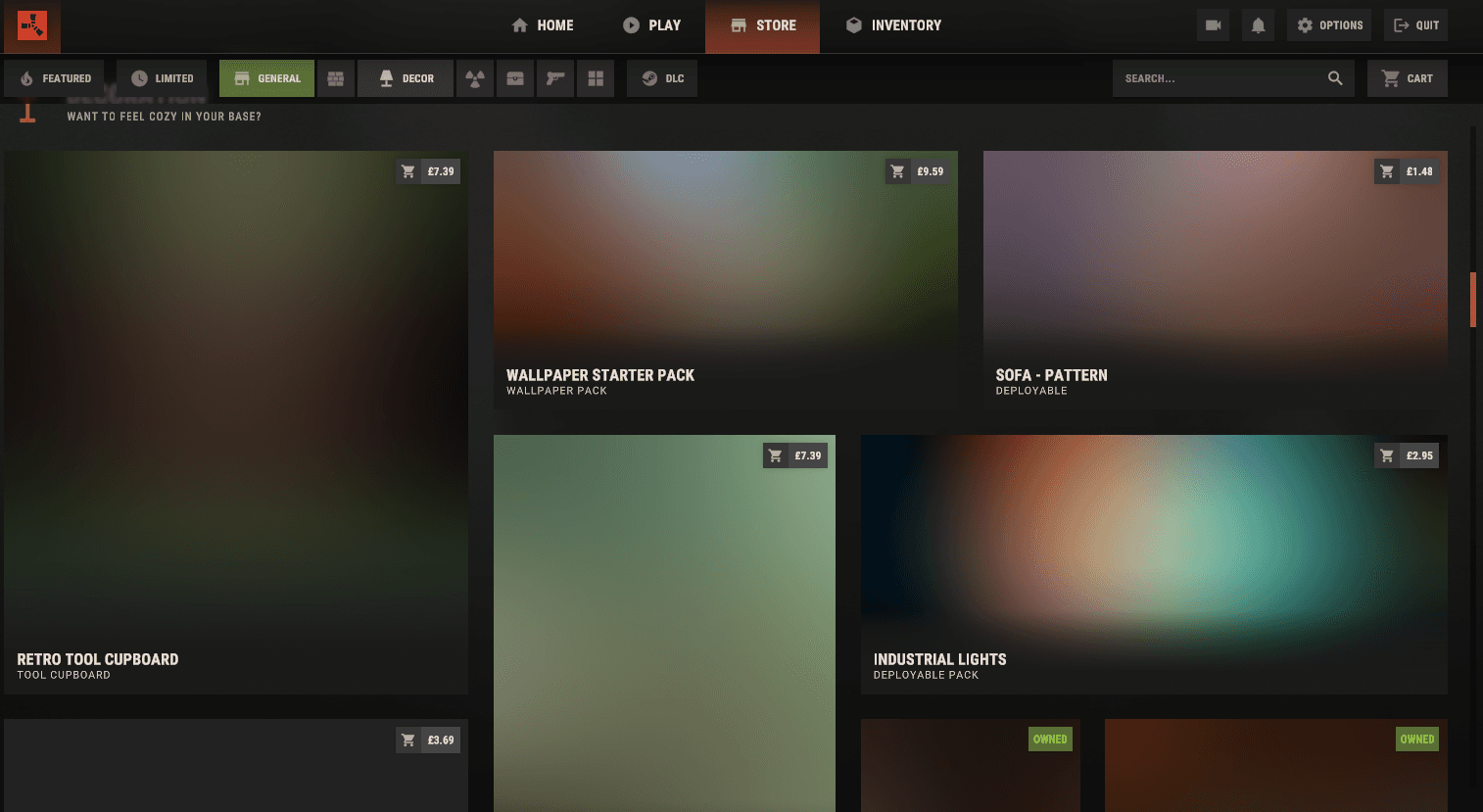Click the Rust logo icon
The image size is (1483, 812).
click(x=32, y=25)
